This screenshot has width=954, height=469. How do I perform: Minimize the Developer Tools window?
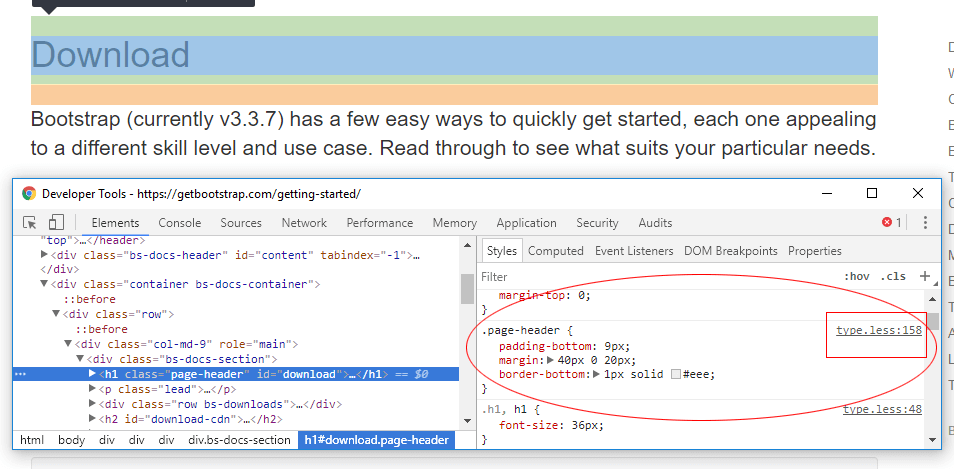[827, 193]
